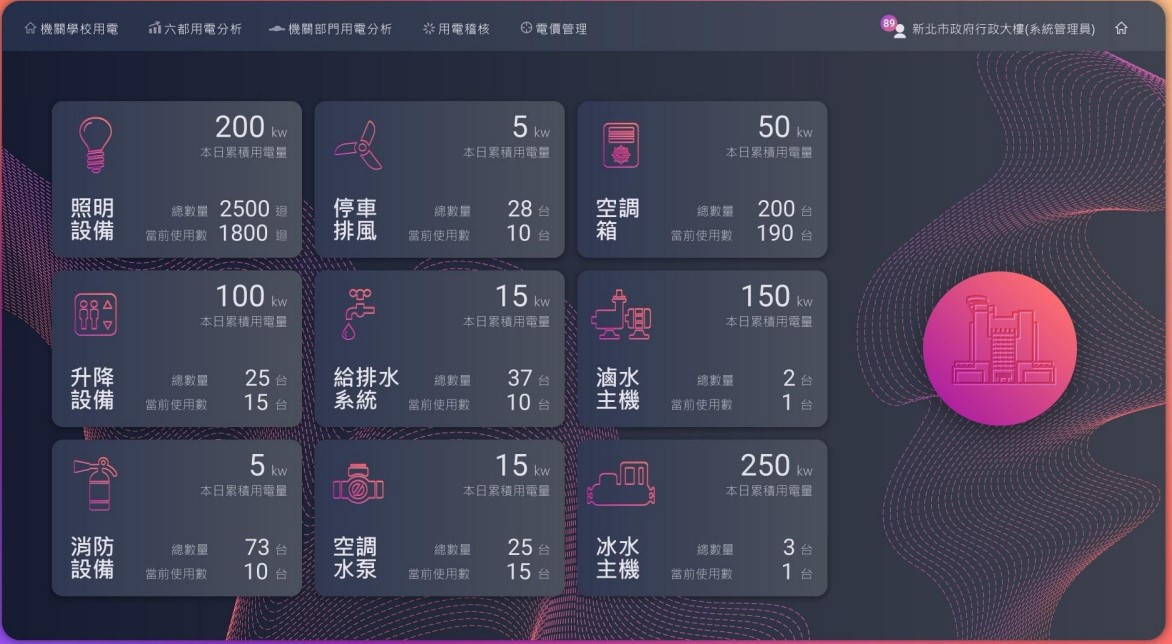Click the fan icon for 停車排風

pos(359,146)
